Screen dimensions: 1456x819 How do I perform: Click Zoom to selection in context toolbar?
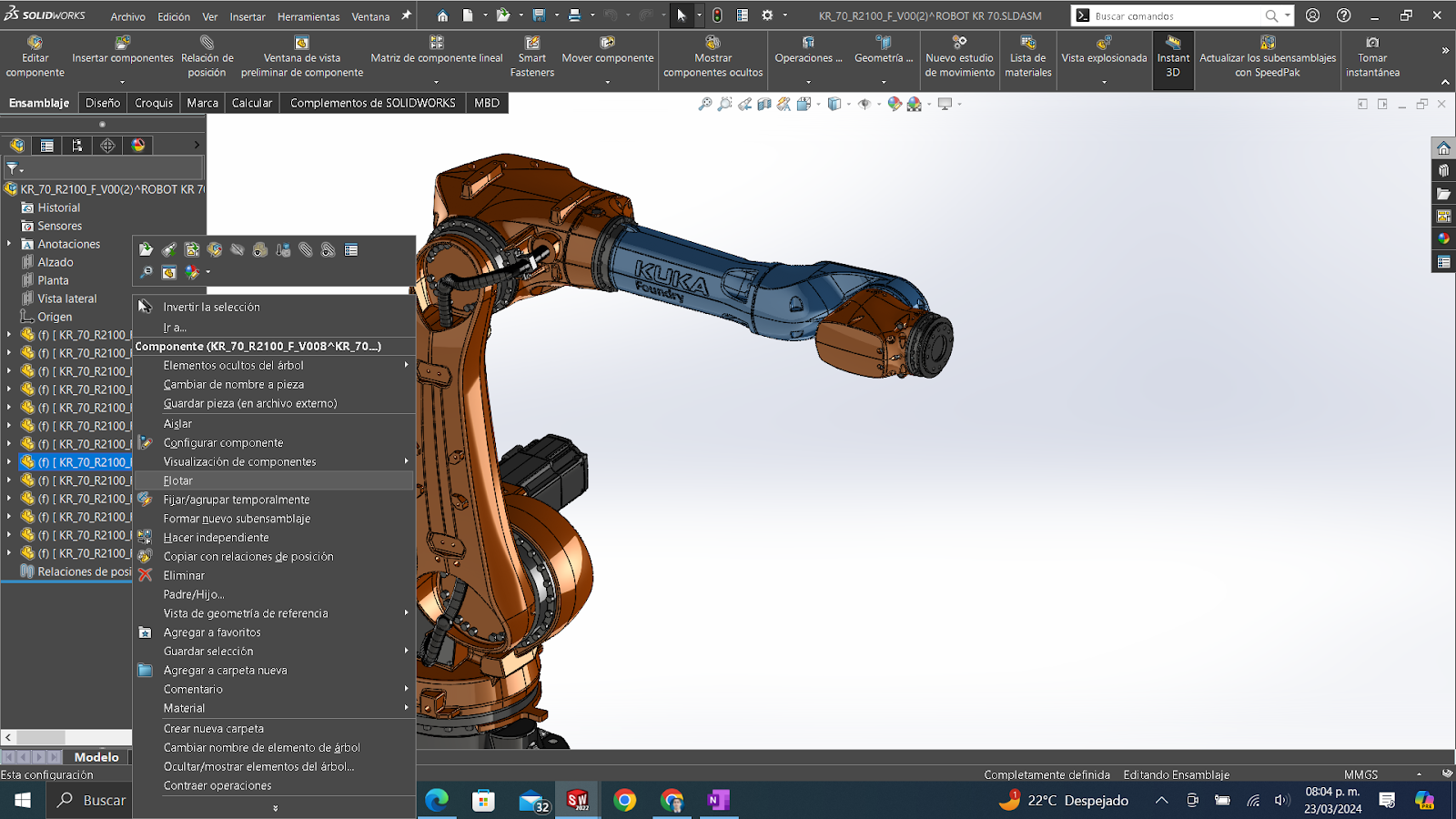pos(146,272)
